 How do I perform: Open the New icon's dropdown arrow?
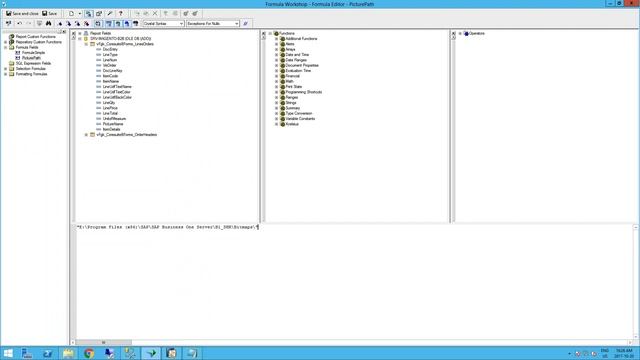point(80,13)
